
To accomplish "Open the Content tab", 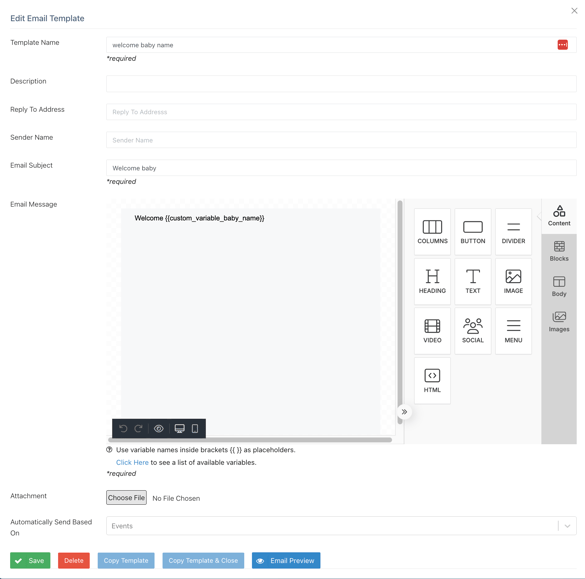I will click(x=559, y=216).
